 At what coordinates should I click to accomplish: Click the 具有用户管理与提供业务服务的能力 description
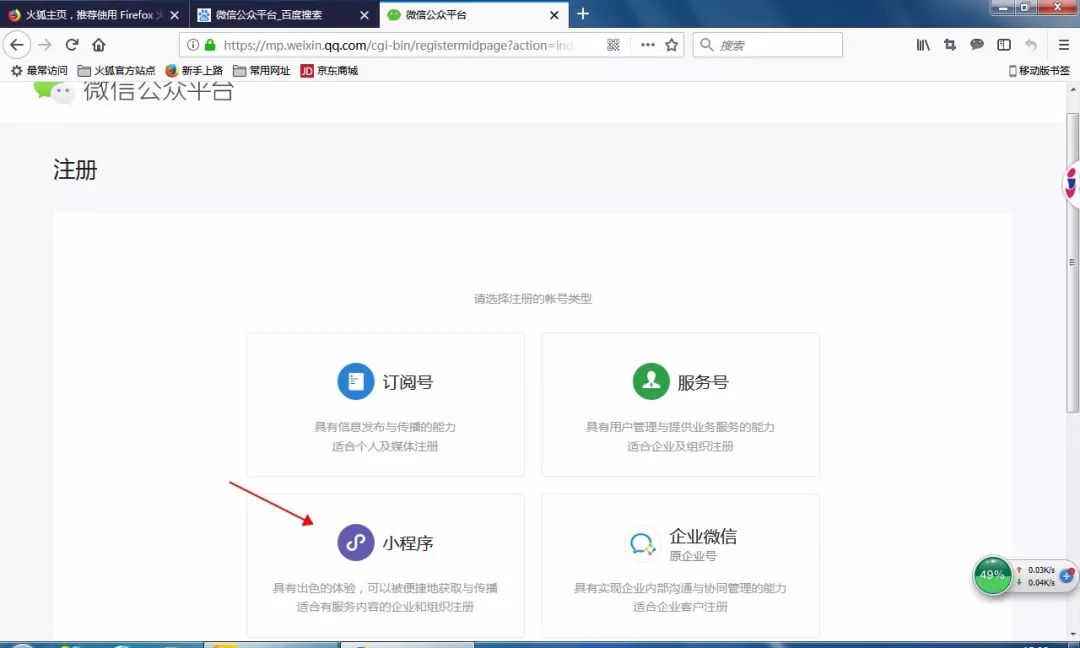click(681, 427)
